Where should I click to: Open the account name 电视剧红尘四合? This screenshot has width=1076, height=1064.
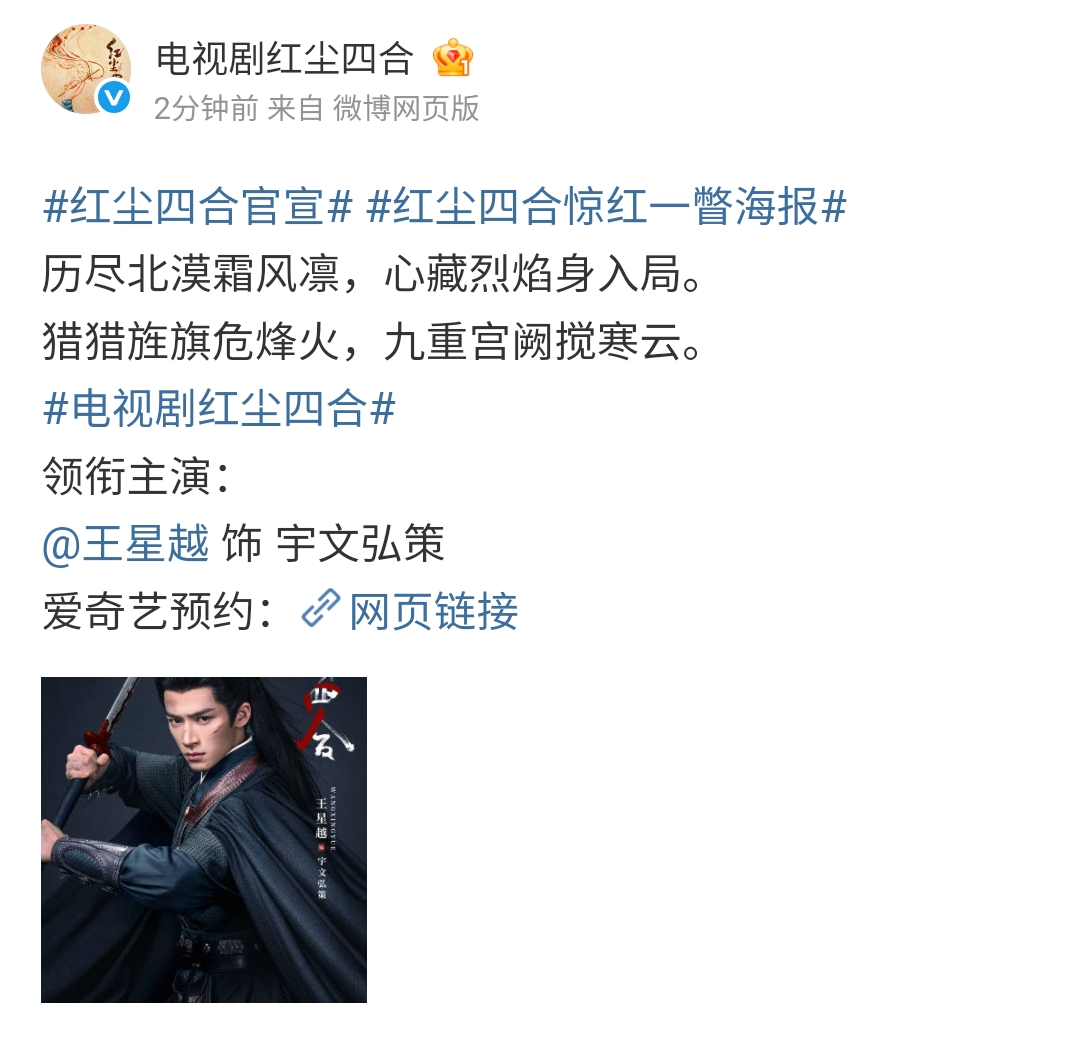point(285,58)
